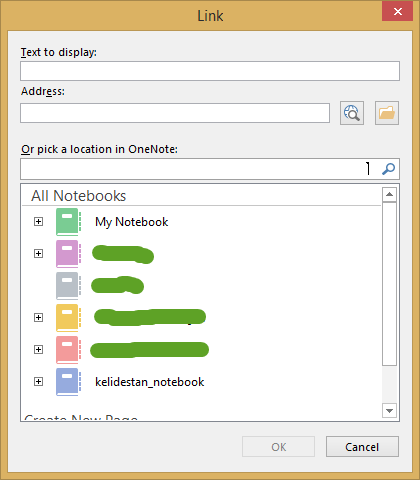Click the search magnifier in location box
Viewport: 420px width, 480px height.
tap(388, 169)
